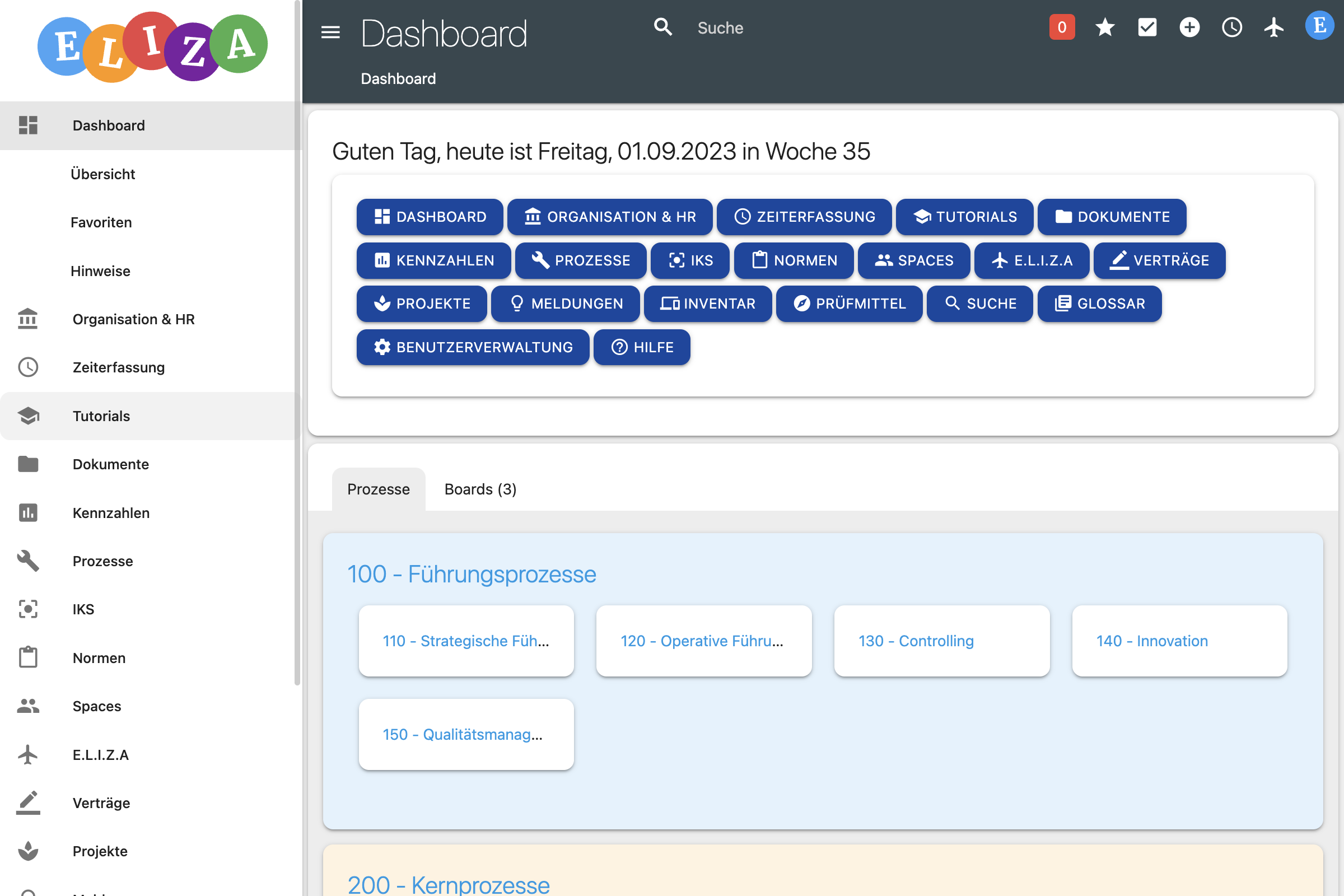Click the VERTRÄGE quick button
The width and height of the screenshot is (1344, 896).
click(x=1159, y=260)
